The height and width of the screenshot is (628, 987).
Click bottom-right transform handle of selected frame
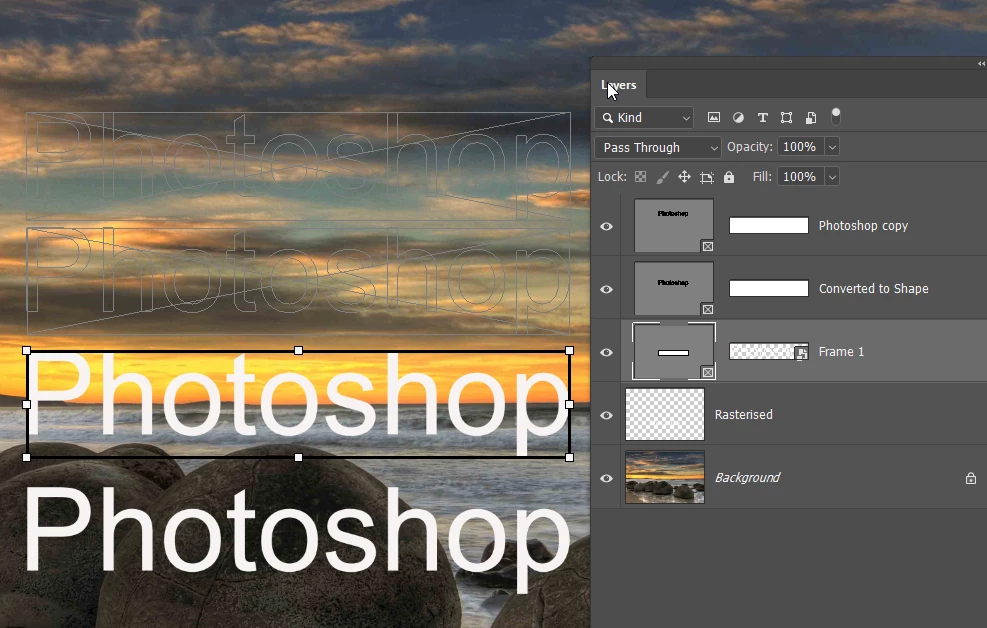click(570, 457)
